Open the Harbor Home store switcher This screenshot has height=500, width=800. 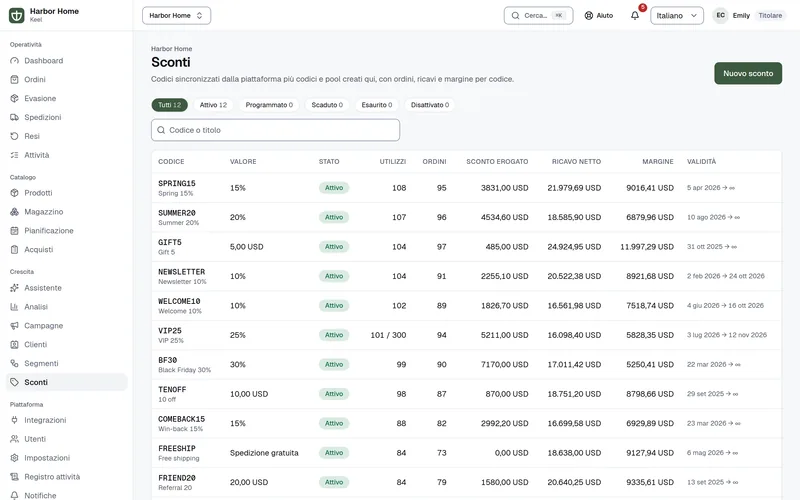click(x=177, y=15)
